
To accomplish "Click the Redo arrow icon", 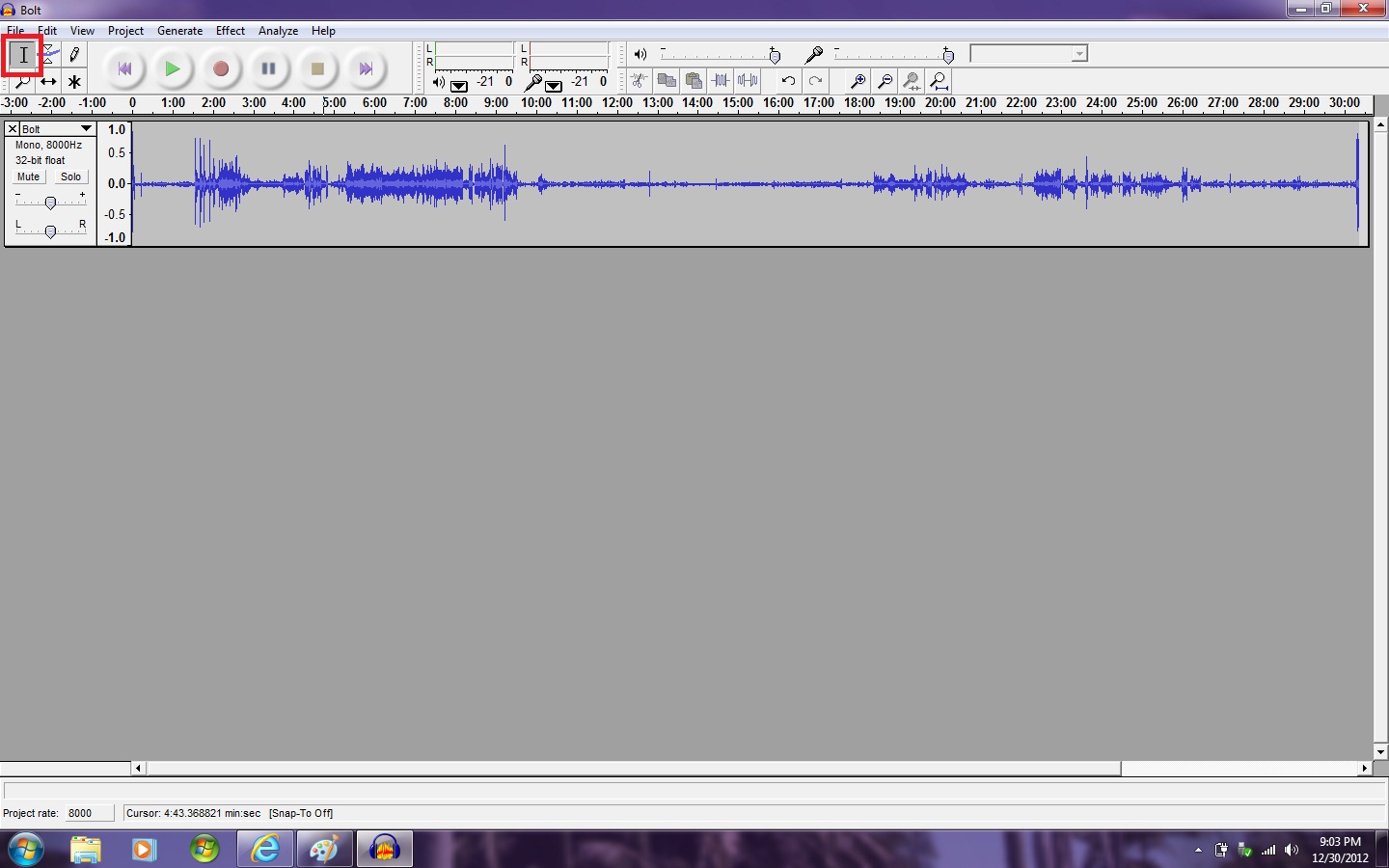I will (815, 81).
